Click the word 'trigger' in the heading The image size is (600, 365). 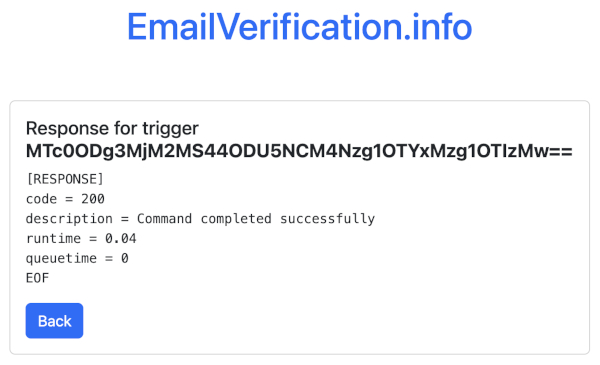pos(171,129)
